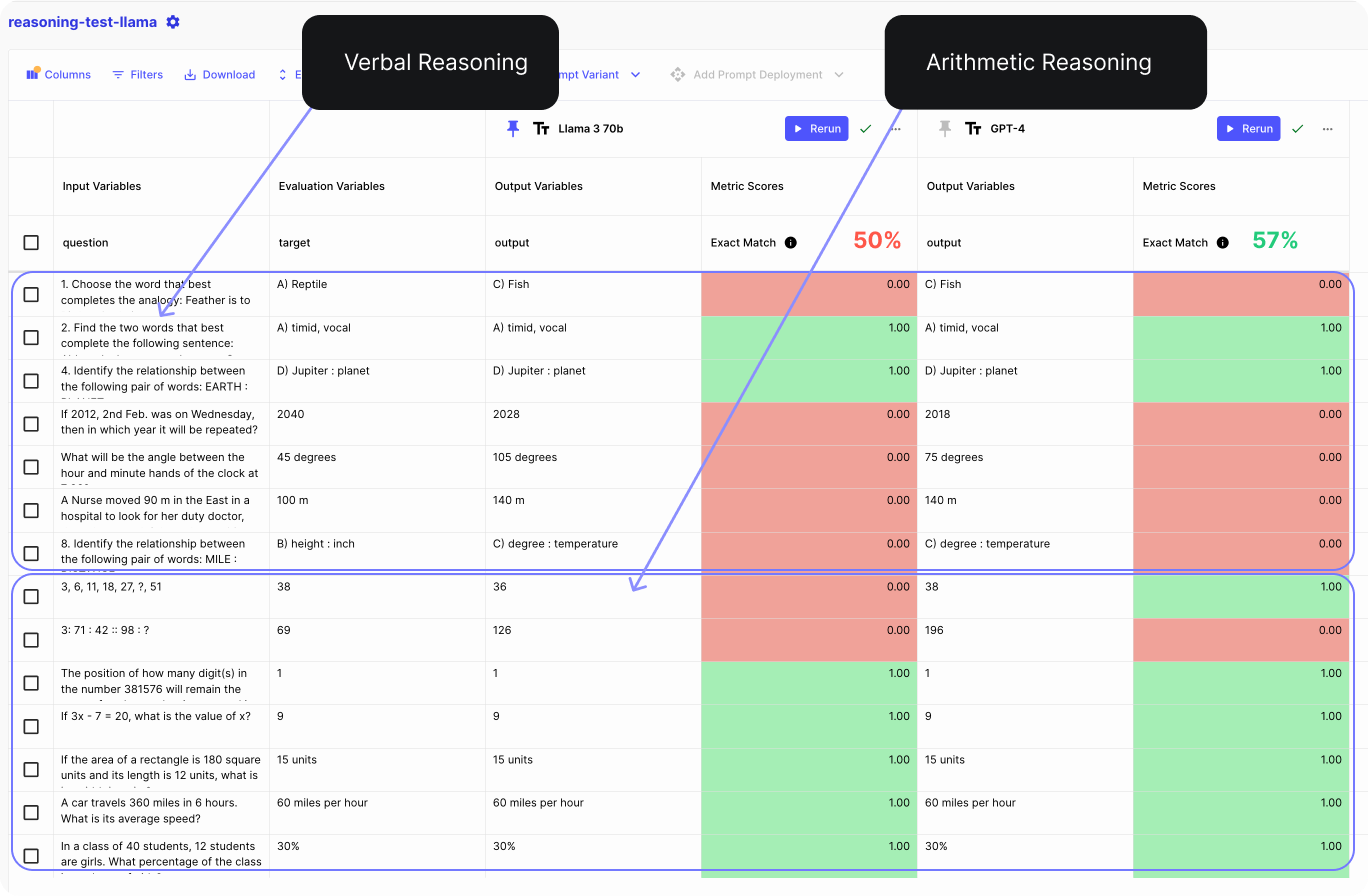Click the Tt icon beside GPT-4
The image size is (1368, 896).
(x=973, y=129)
